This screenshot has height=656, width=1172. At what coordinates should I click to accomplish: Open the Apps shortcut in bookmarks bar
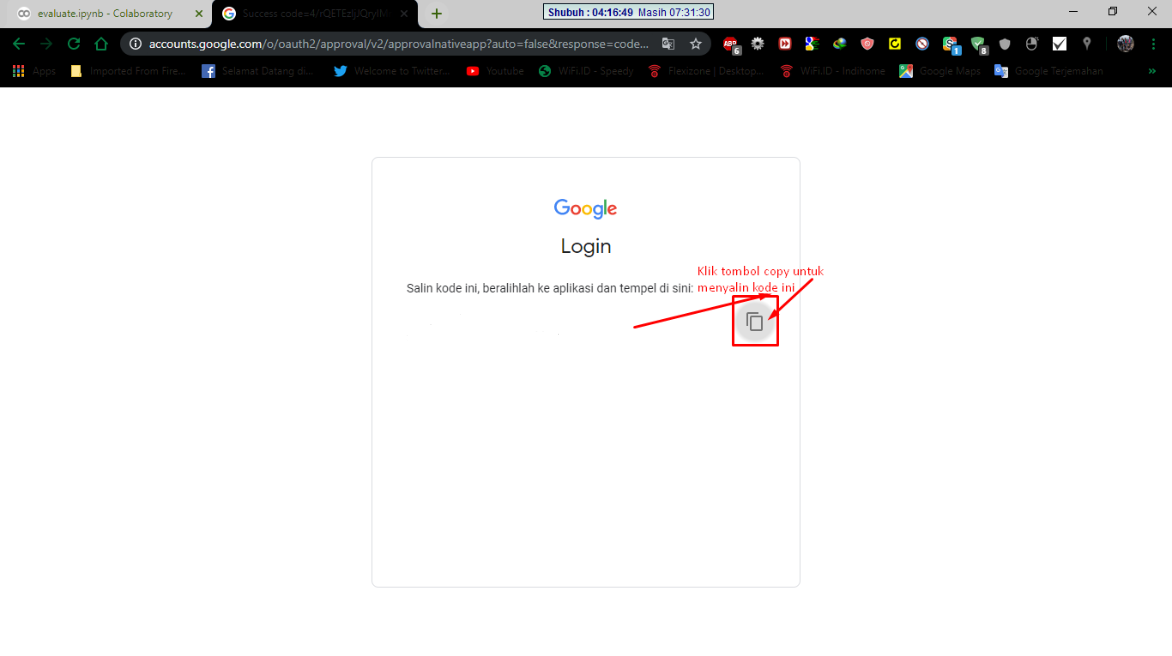click(34, 71)
